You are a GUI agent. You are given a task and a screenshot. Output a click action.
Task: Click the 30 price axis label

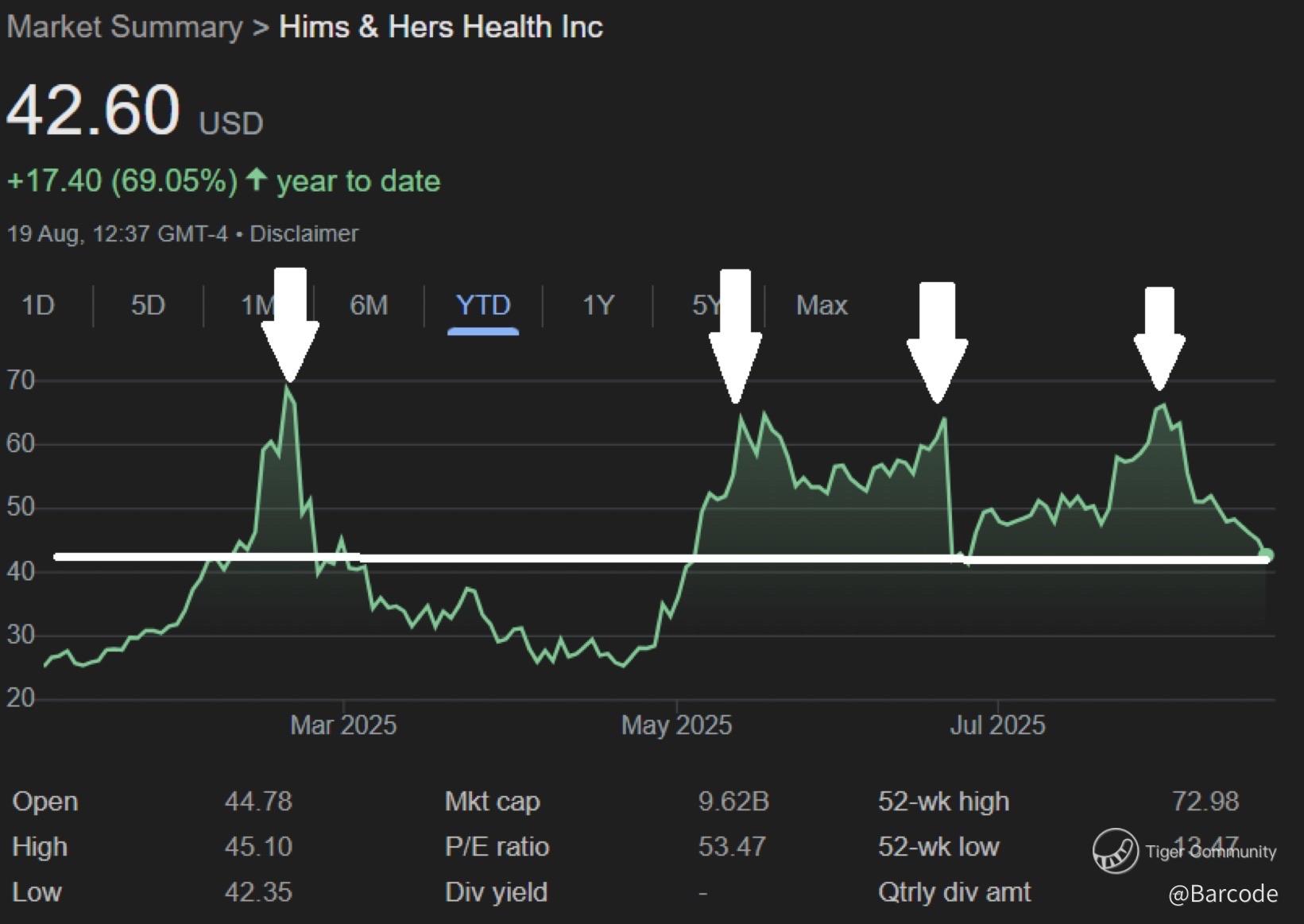(21, 634)
